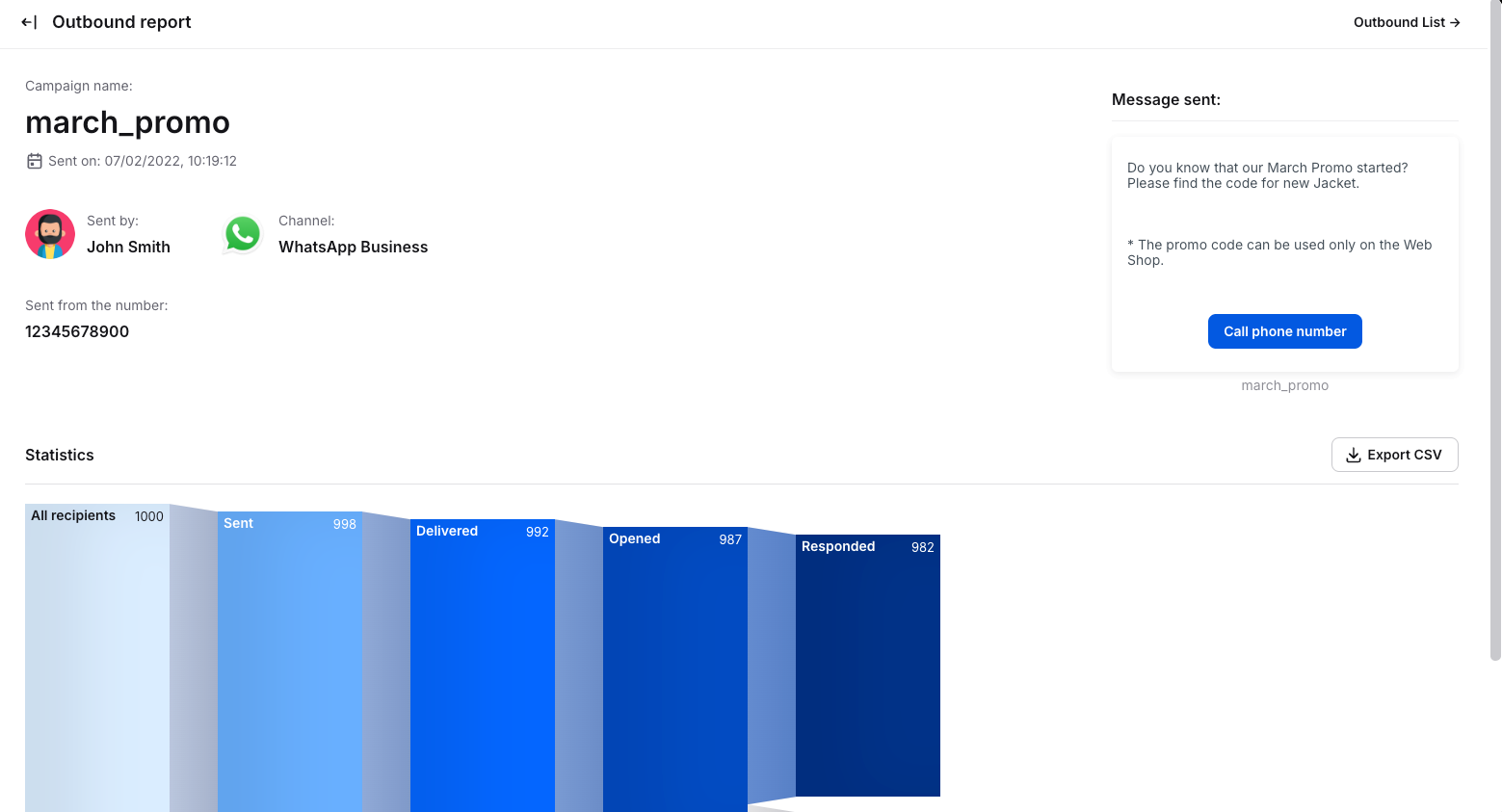Click the calendar icon beside sent date

(x=35, y=161)
